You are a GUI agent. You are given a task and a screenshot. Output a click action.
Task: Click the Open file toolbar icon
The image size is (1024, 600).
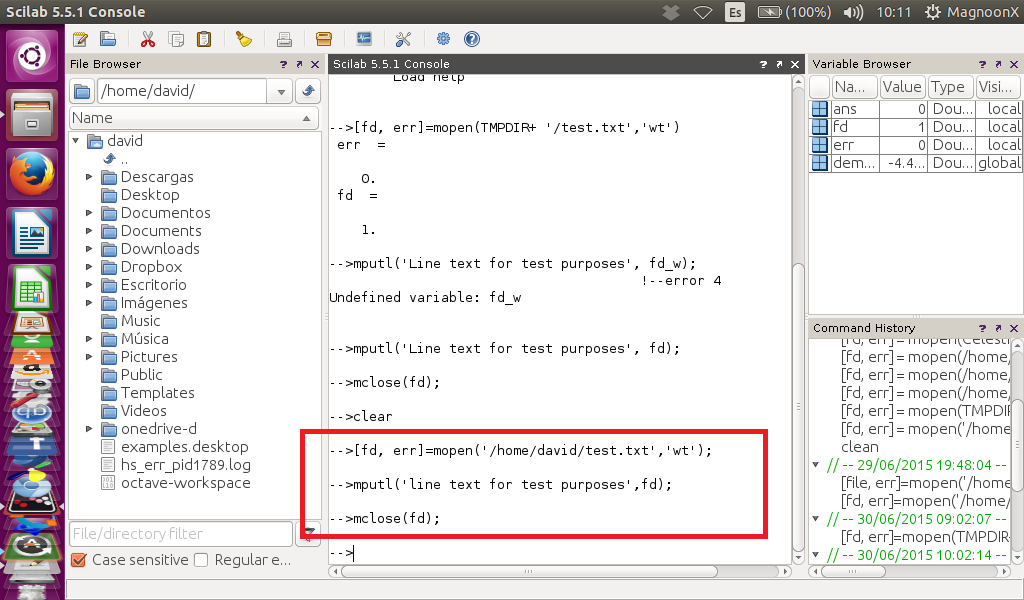click(x=108, y=39)
